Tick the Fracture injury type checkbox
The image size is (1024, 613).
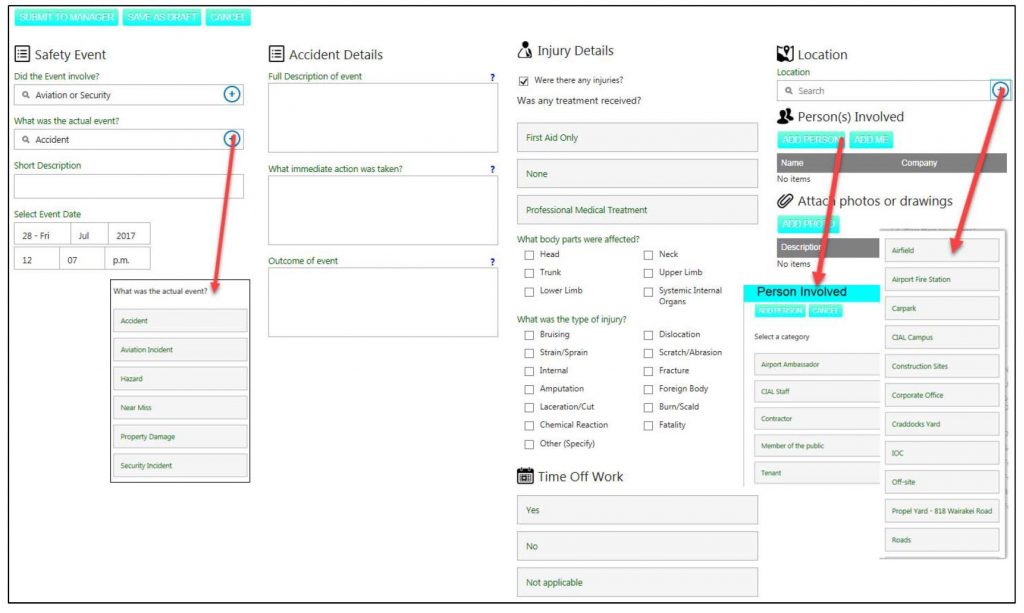point(649,371)
